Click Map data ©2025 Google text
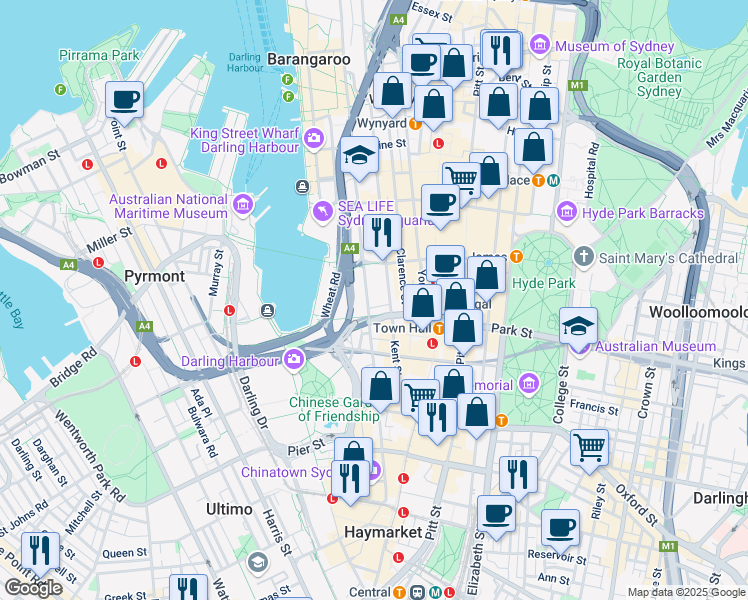The width and height of the screenshot is (748, 600). 686,593
